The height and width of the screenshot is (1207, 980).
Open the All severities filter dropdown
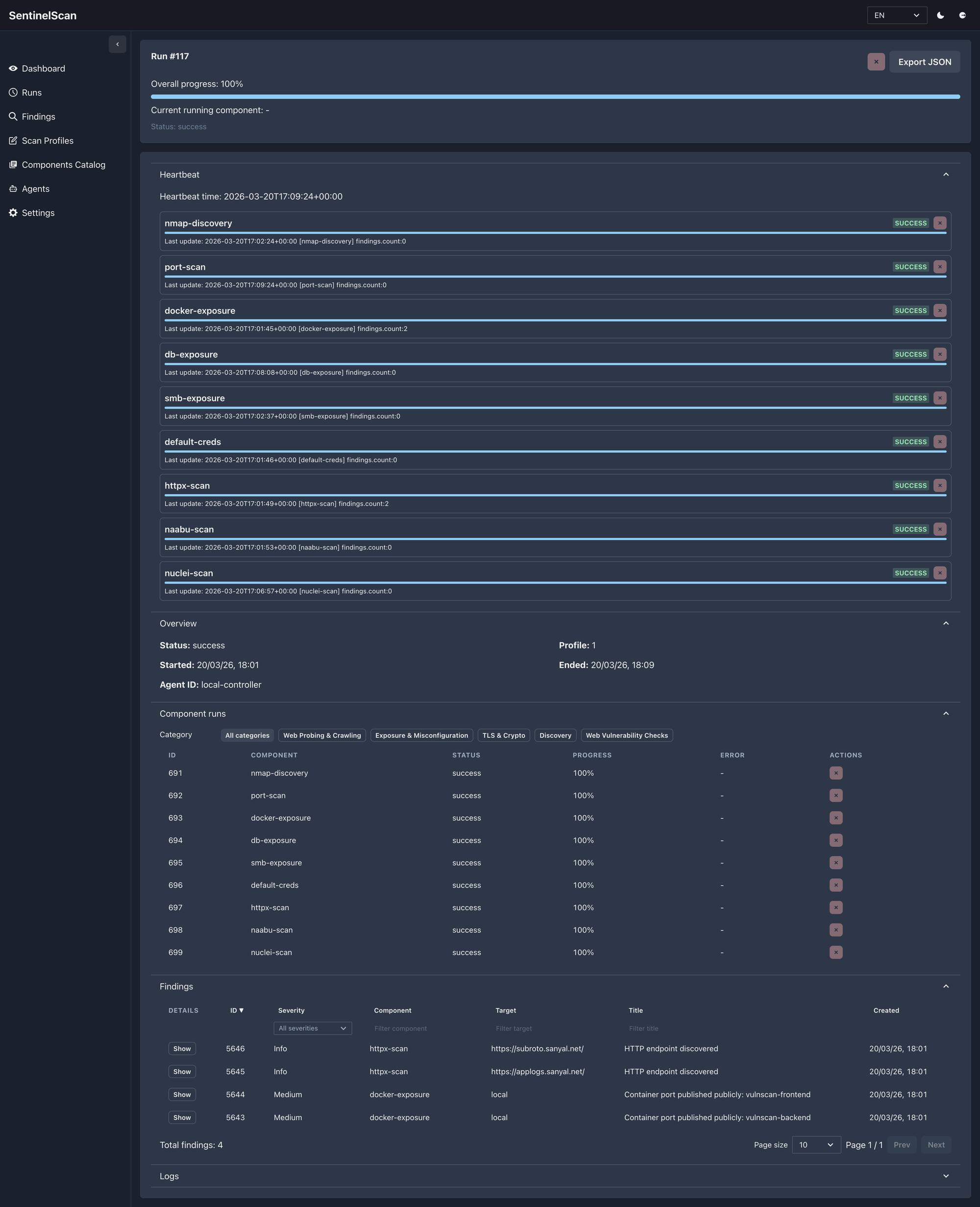click(312, 1028)
